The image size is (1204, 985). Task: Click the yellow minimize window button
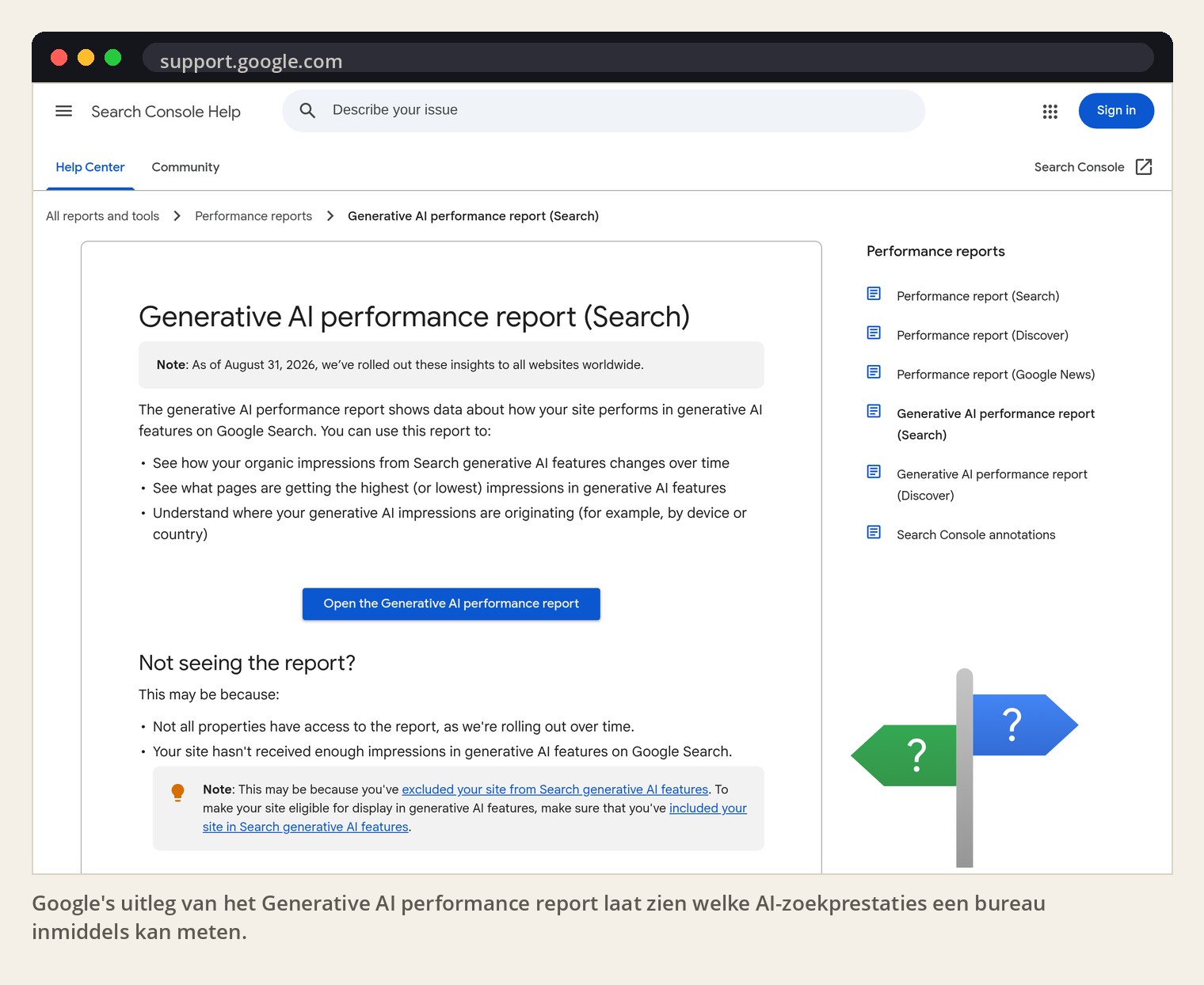pos(86,57)
